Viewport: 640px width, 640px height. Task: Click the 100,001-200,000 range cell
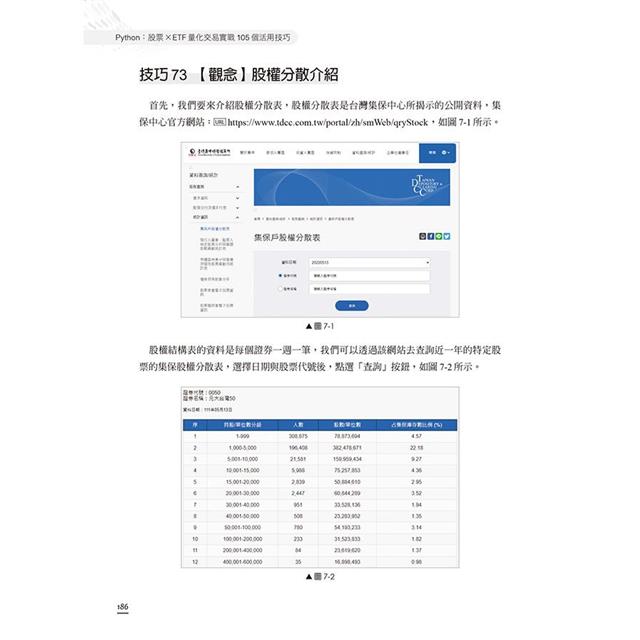[242, 539]
